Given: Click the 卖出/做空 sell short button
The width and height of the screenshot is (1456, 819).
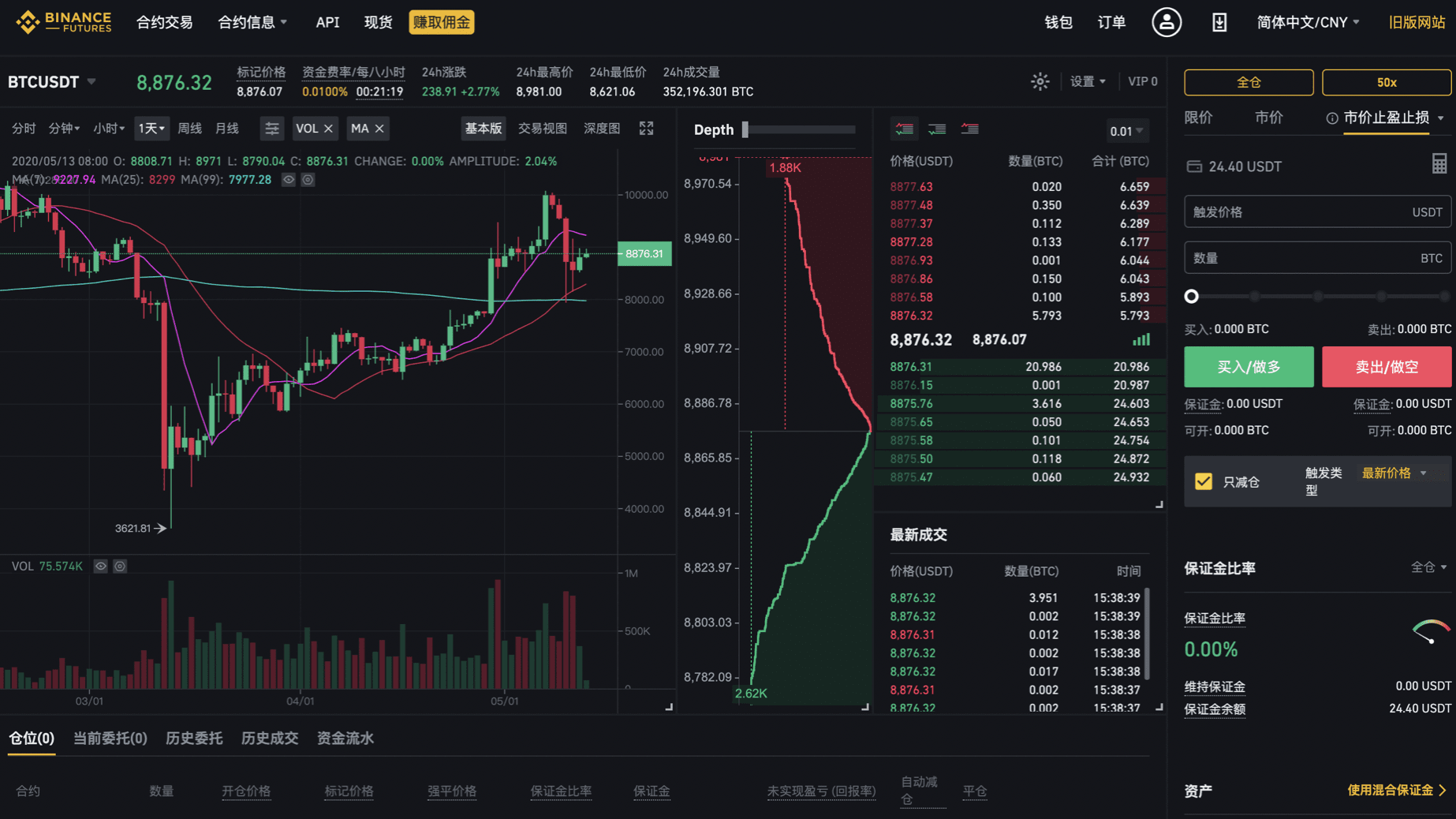Looking at the screenshot, I should tap(1387, 367).
